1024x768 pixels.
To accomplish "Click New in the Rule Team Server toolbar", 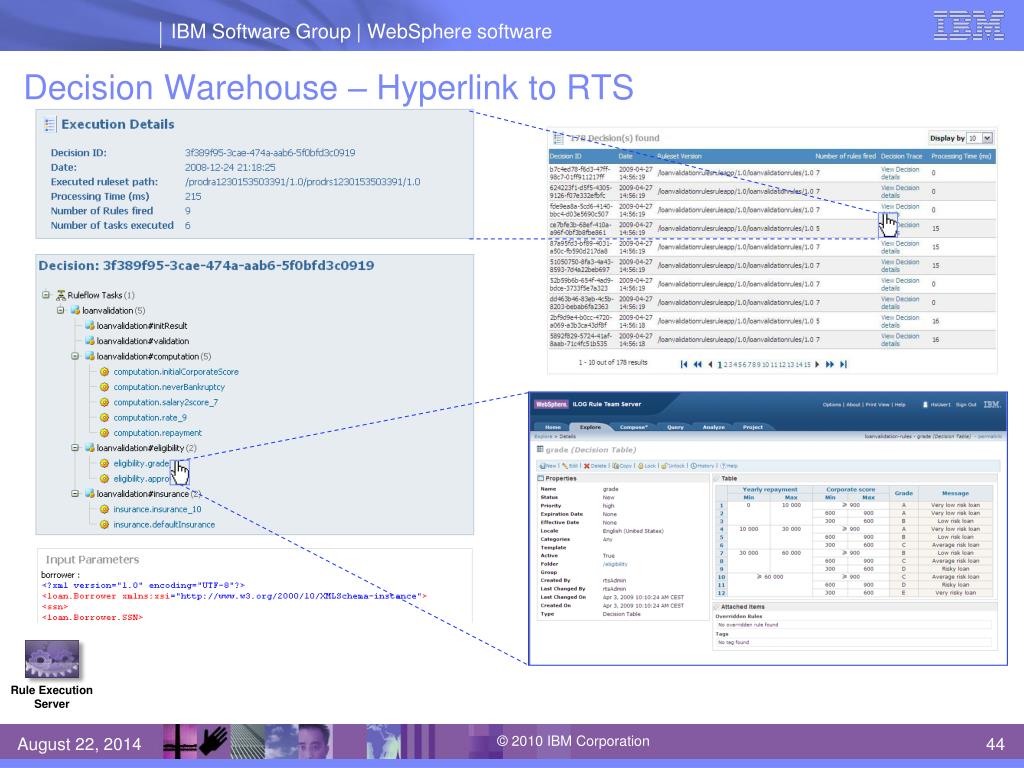I will click(x=547, y=466).
